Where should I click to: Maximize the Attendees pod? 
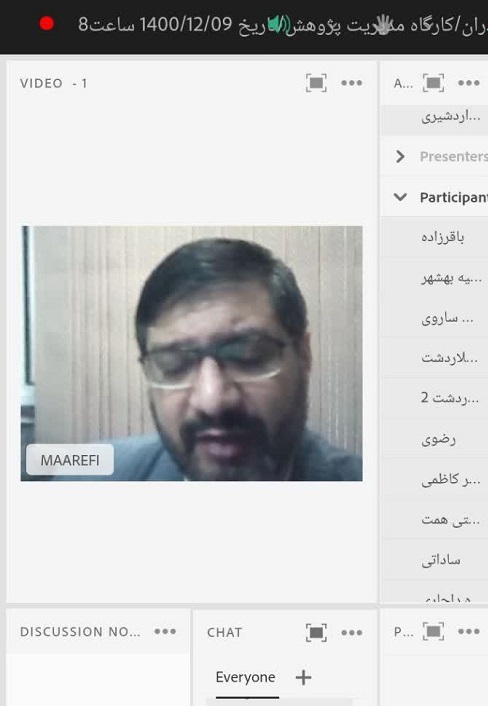[433, 83]
